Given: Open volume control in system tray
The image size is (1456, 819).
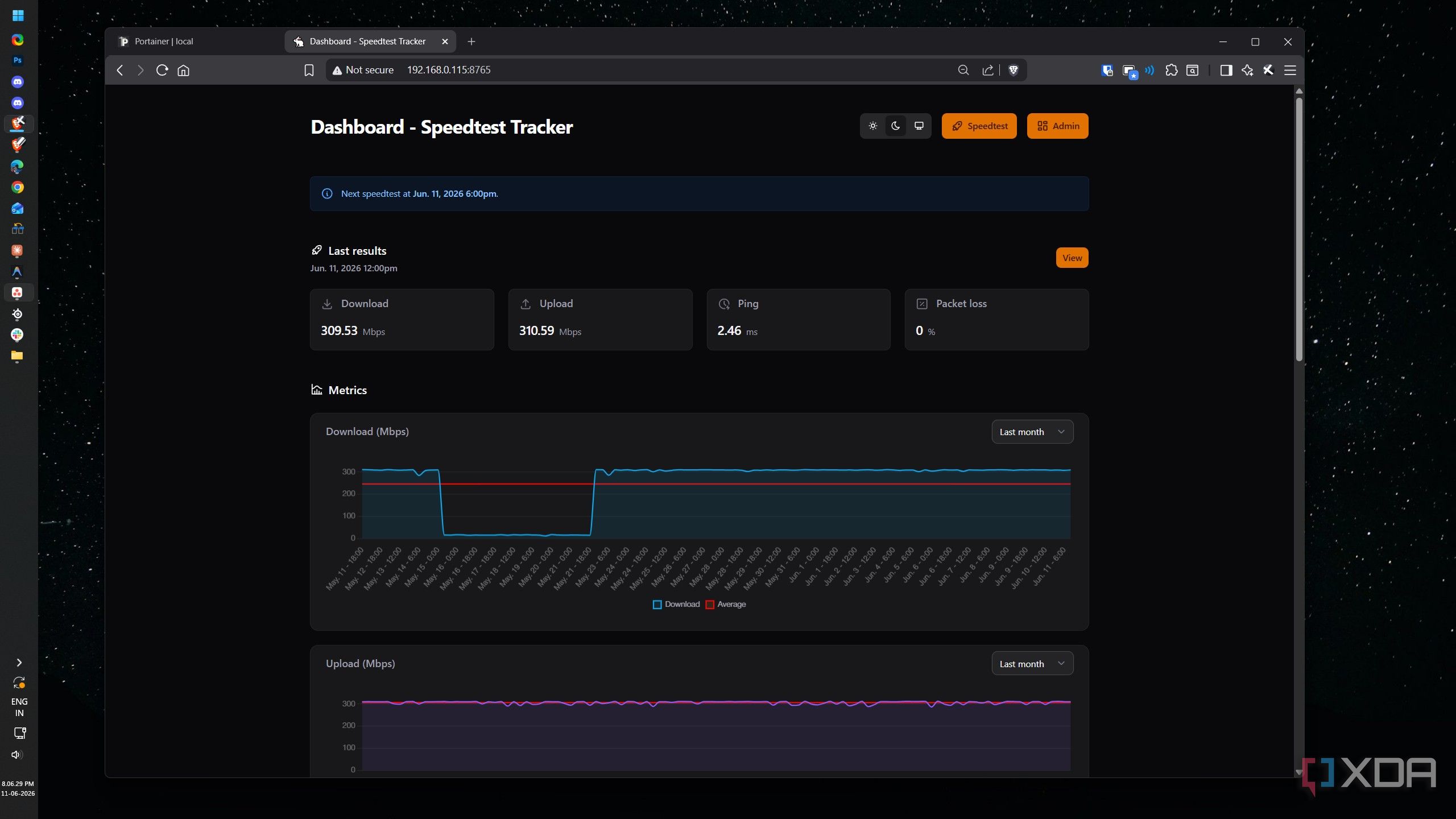Looking at the screenshot, I should [17, 755].
